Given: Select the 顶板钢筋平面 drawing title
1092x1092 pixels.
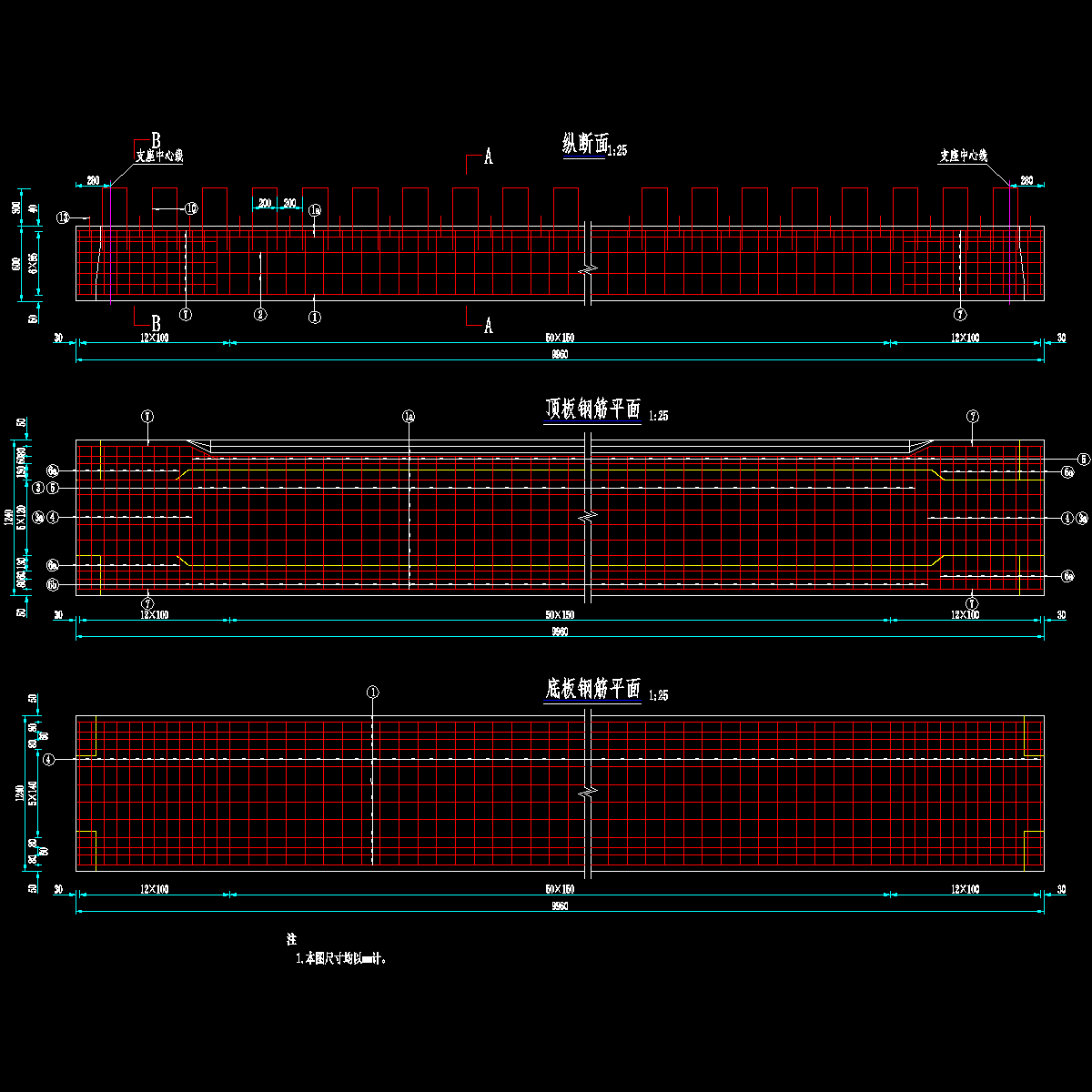Looking at the screenshot, I should coord(592,410).
